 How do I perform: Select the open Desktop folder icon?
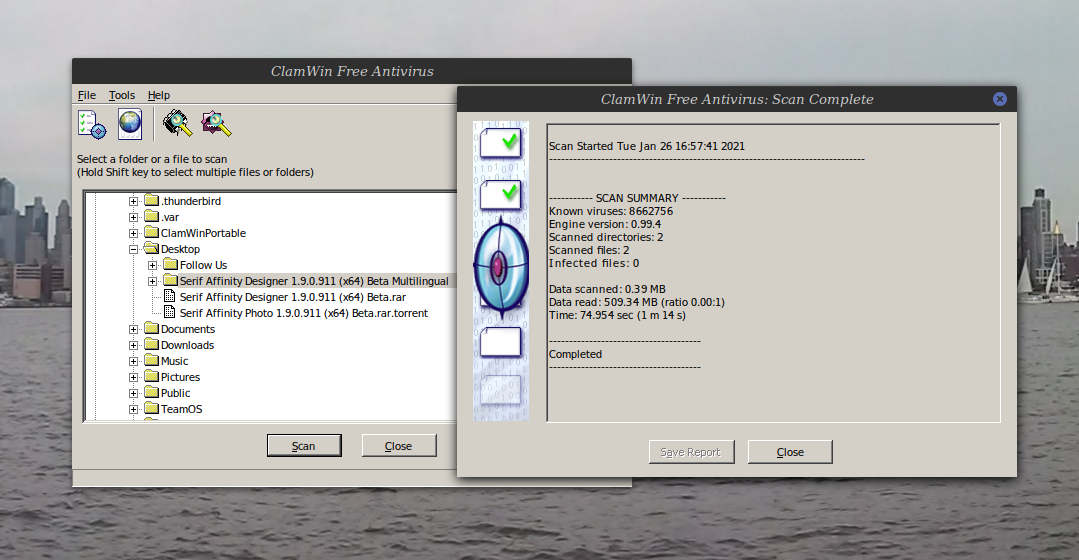coord(151,248)
